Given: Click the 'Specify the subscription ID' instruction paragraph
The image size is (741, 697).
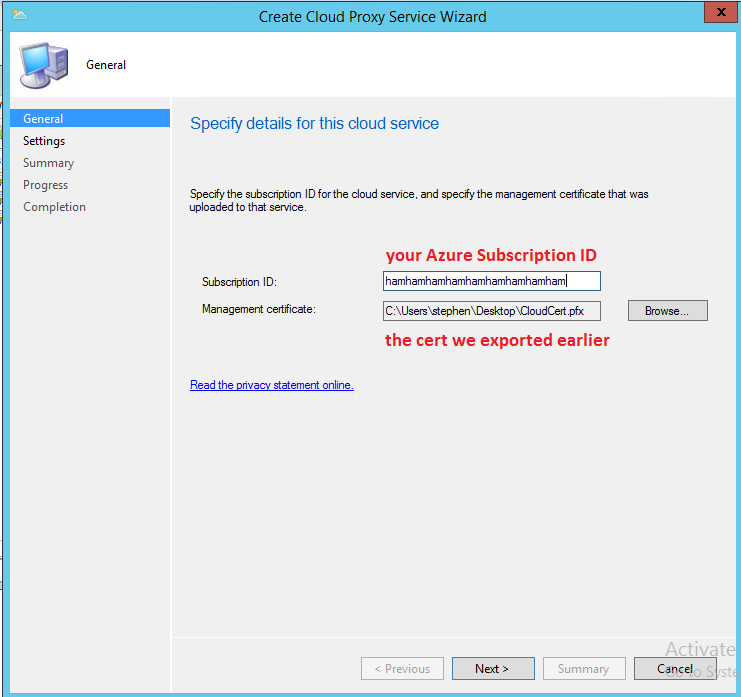Looking at the screenshot, I should (419, 200).
